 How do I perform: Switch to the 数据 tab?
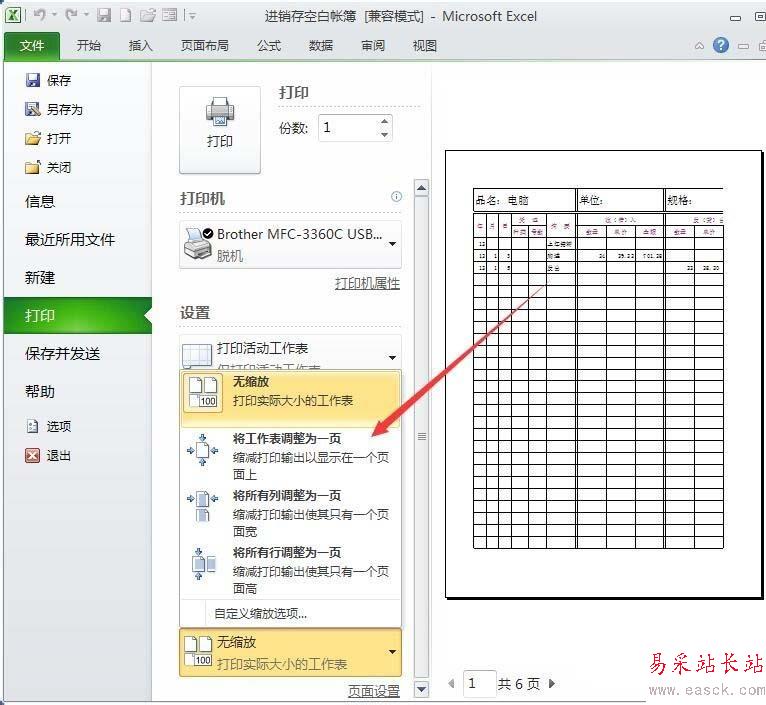[320, 46]
